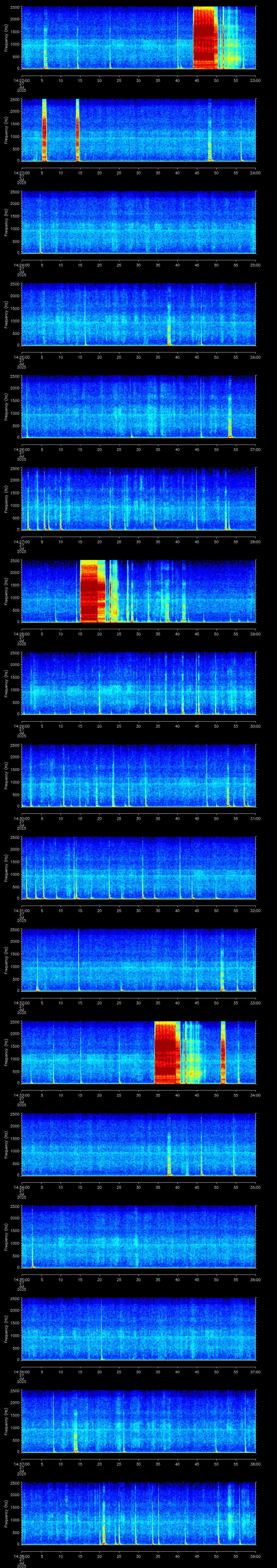Click Frequency (Hz) axis label of the 14:22 panel
The image size is (277, 1568).
click(6, 38)
